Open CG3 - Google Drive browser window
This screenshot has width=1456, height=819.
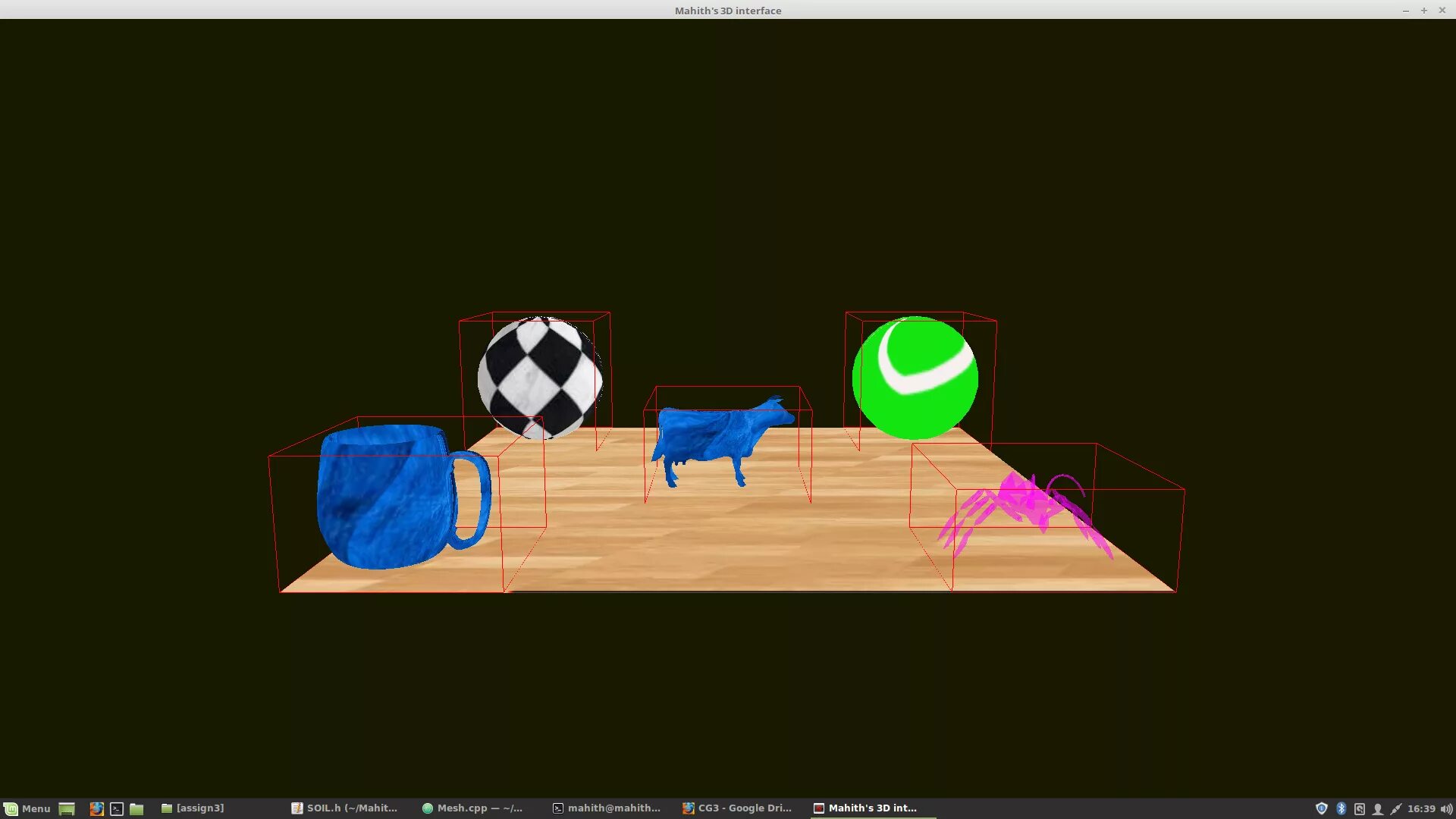tap(736, 808)
